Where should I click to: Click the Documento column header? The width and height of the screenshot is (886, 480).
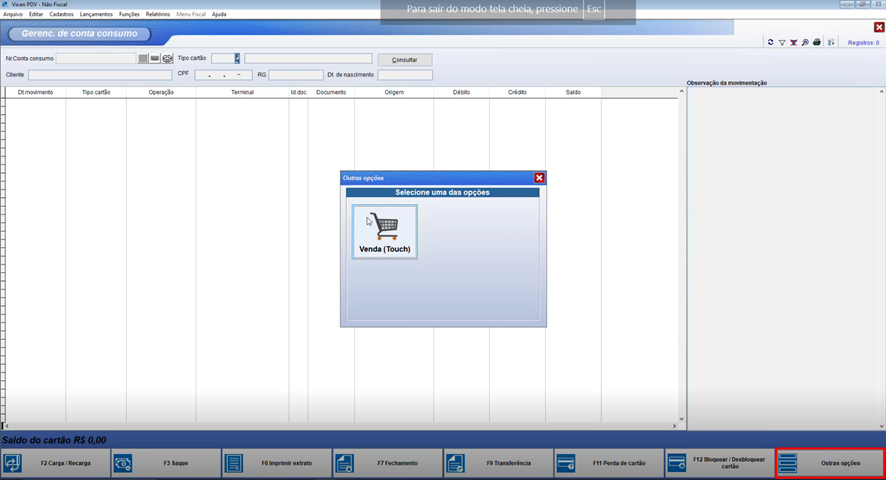coord(331,92)
